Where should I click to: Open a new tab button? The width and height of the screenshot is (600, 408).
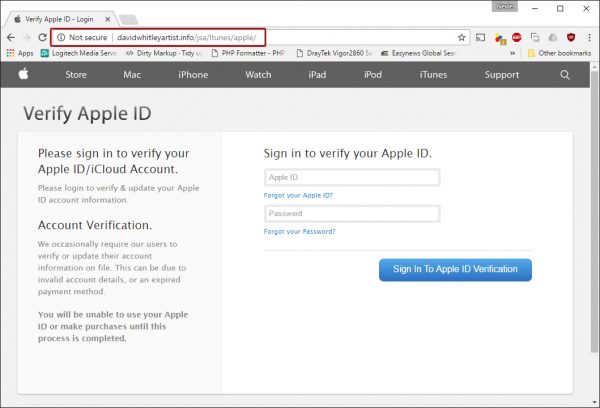click(129, 19)
